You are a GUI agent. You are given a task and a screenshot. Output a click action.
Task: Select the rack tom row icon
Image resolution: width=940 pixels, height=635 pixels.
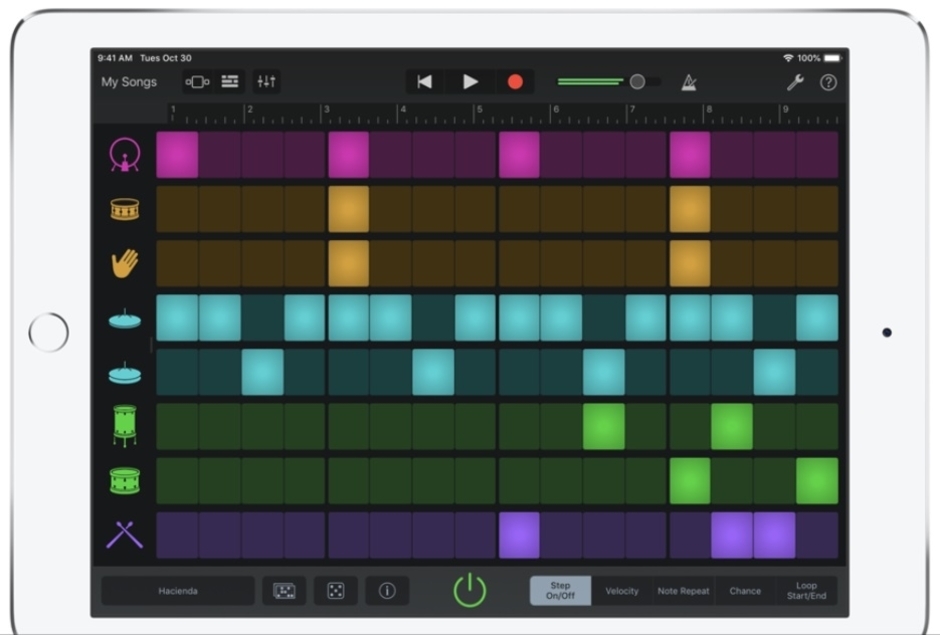click(125, 481)
